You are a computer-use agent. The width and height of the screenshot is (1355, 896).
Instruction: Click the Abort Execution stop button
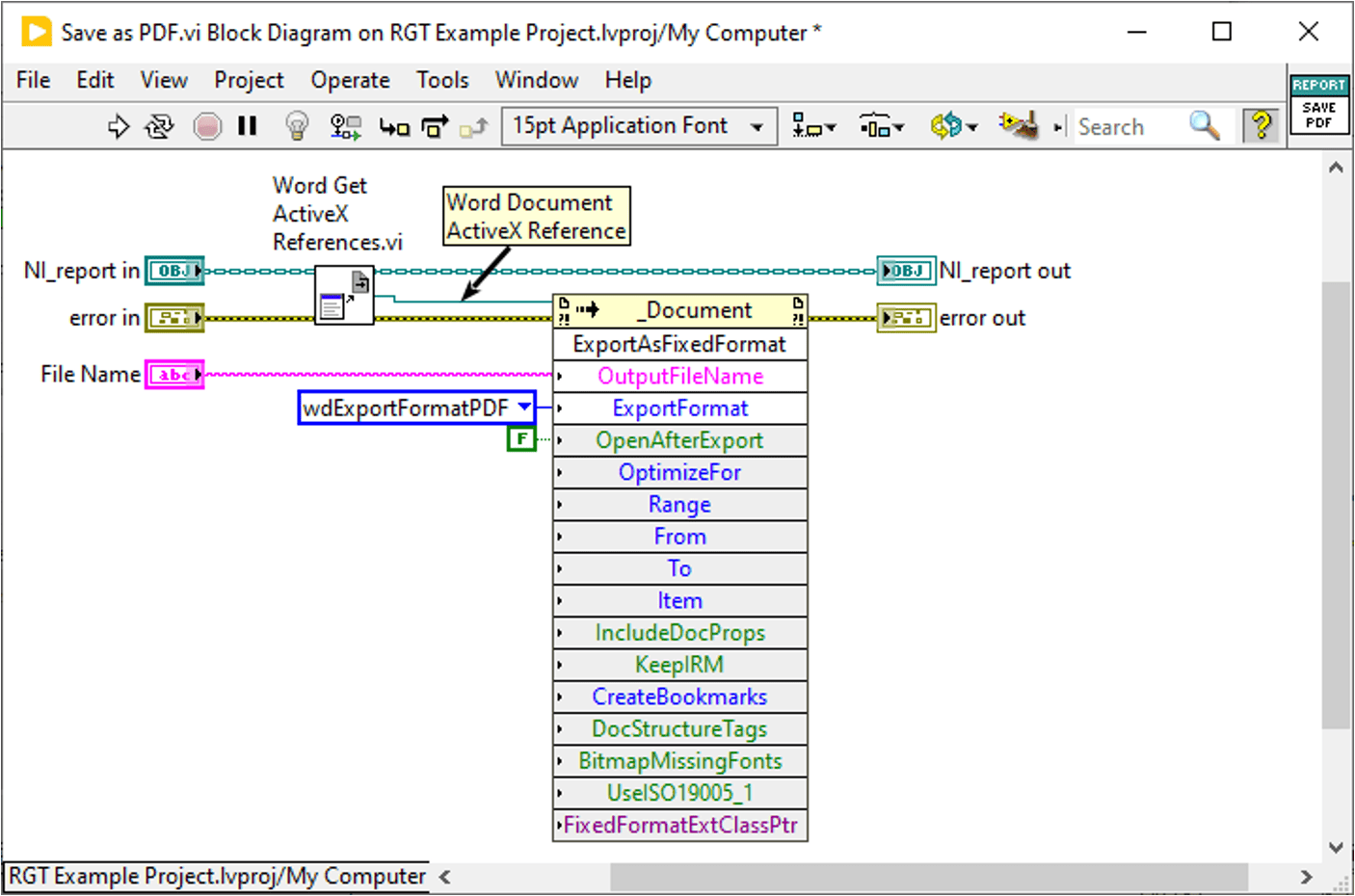(207, 126)
